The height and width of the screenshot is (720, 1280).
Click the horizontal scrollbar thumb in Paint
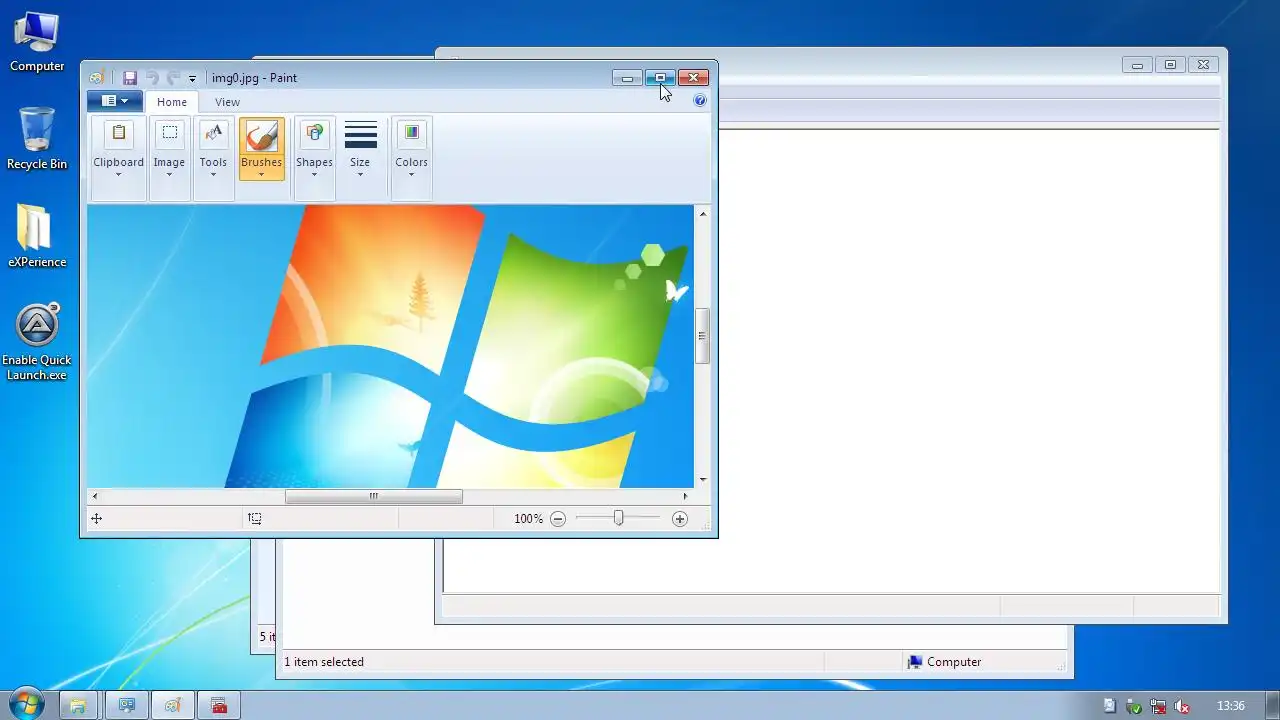374,496
